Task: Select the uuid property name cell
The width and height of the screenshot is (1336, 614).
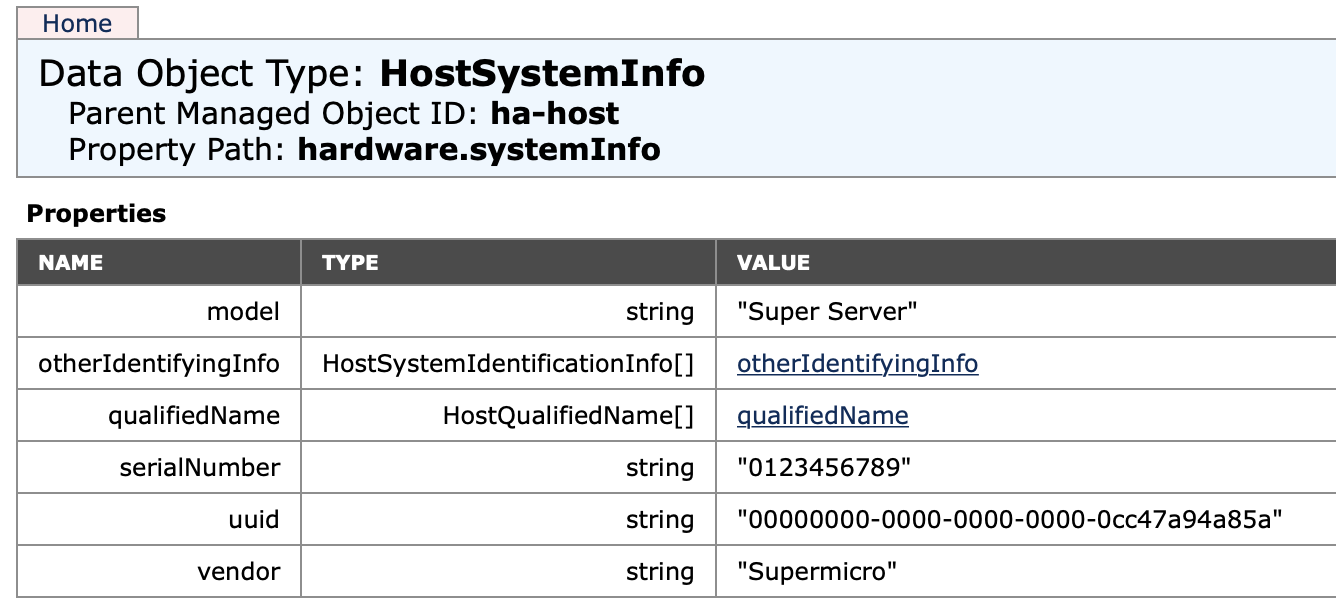Action: click(x=254, y=520)
